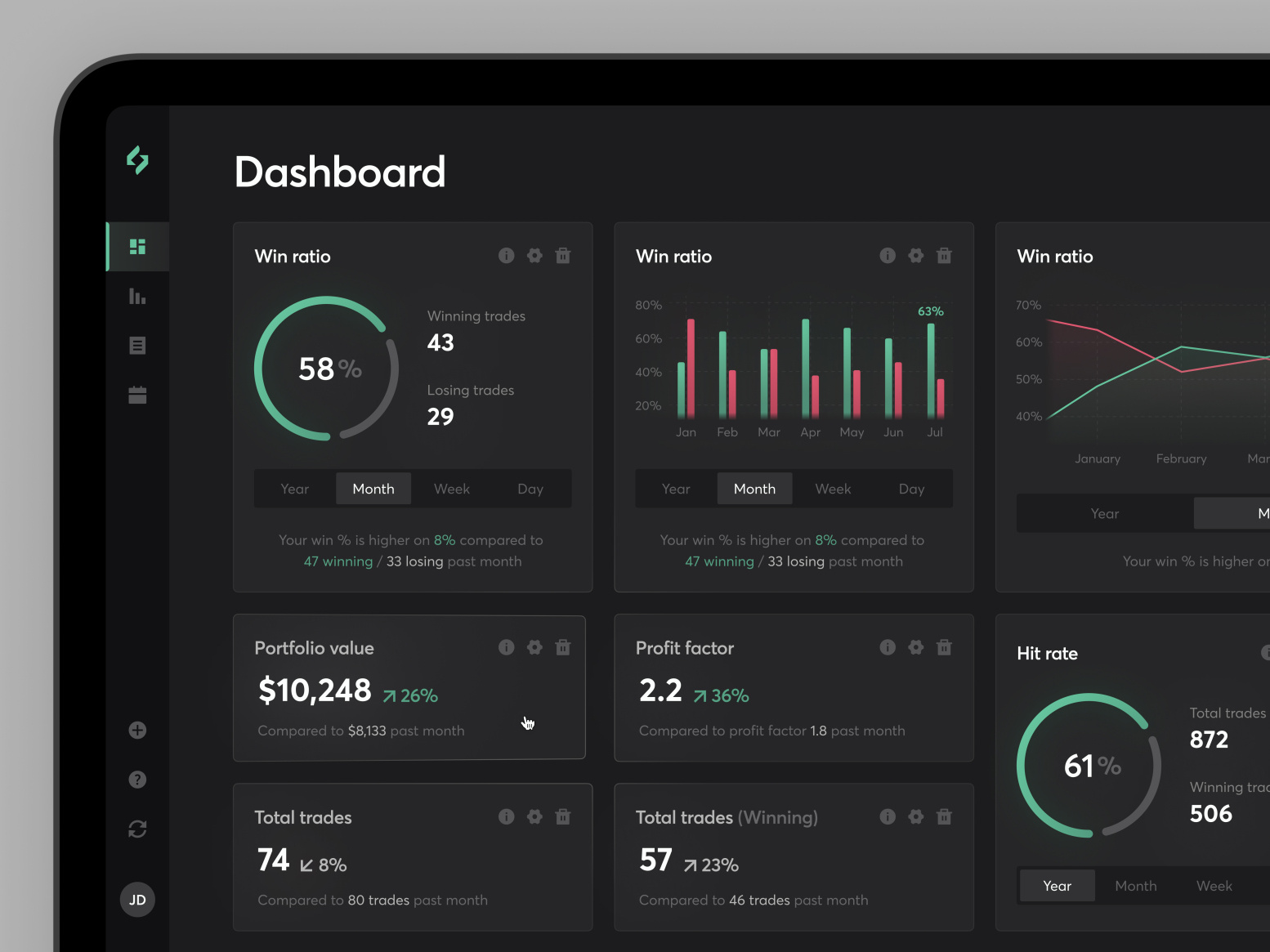Open the bar chart analytics icon in sidebar
The width and height of the screenshot is (1270, 952).
click(x=136, y=296)
